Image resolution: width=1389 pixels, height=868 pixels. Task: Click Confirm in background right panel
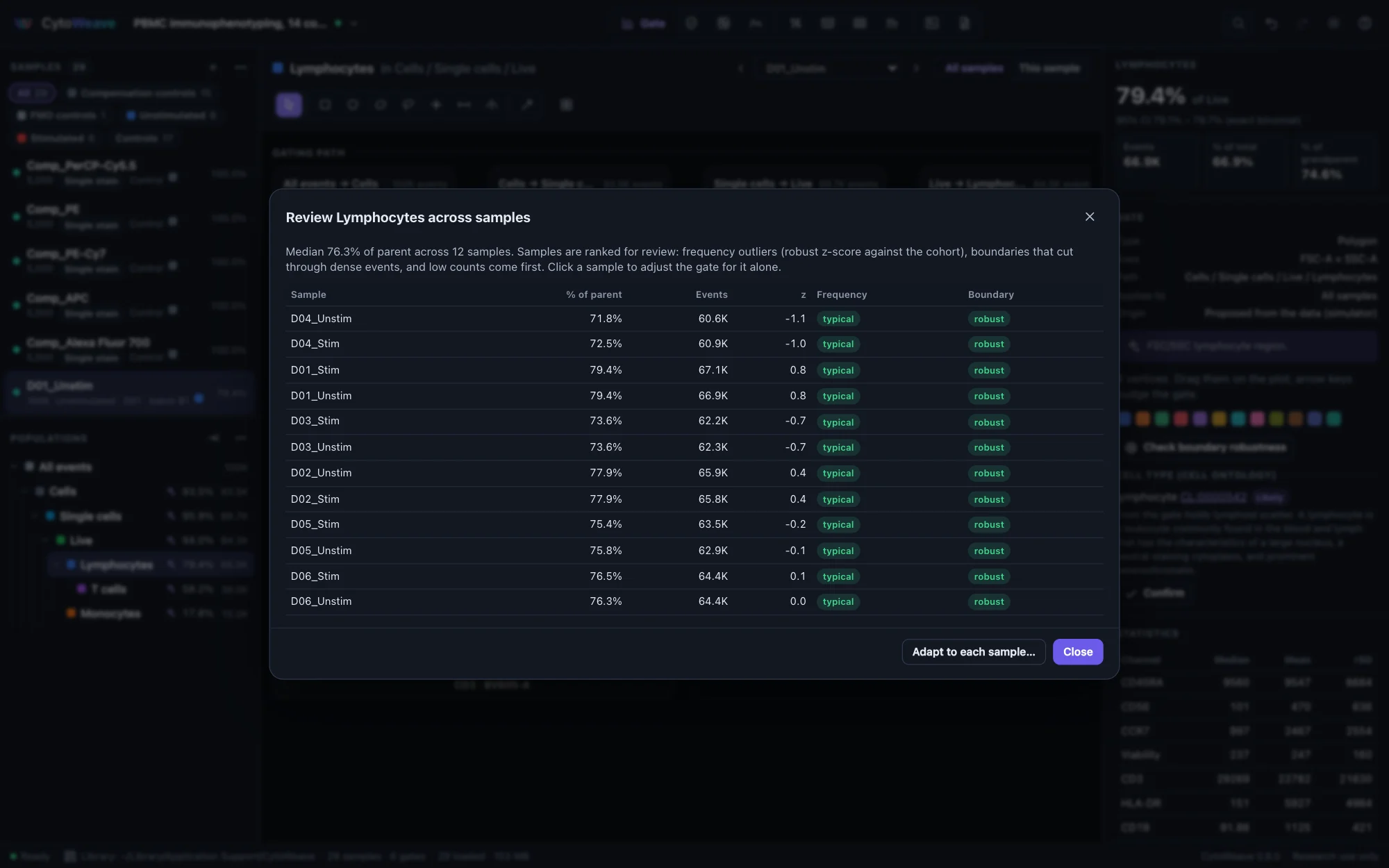coord(1156,593)
